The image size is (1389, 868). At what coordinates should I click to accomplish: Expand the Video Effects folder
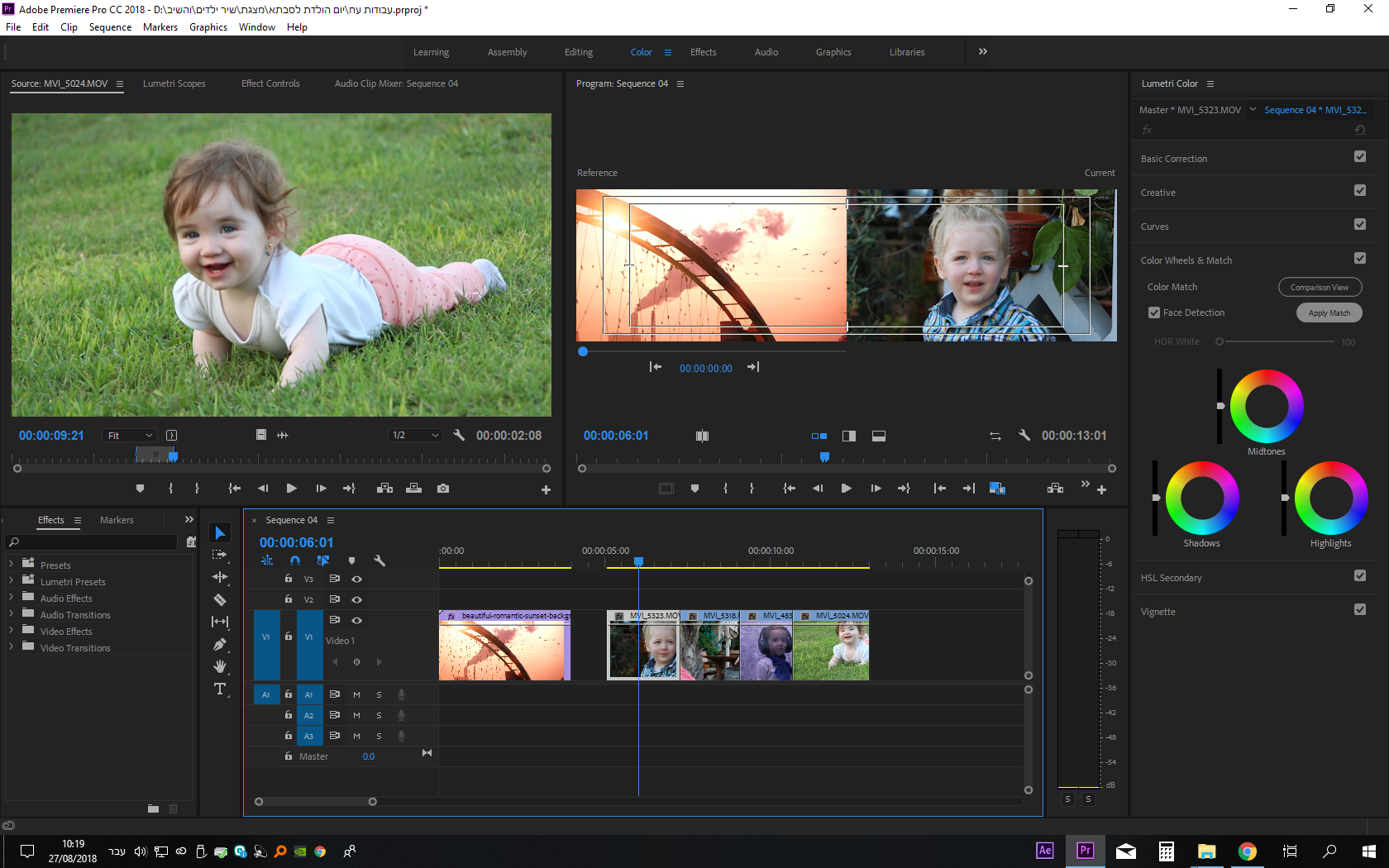point(12,631)
